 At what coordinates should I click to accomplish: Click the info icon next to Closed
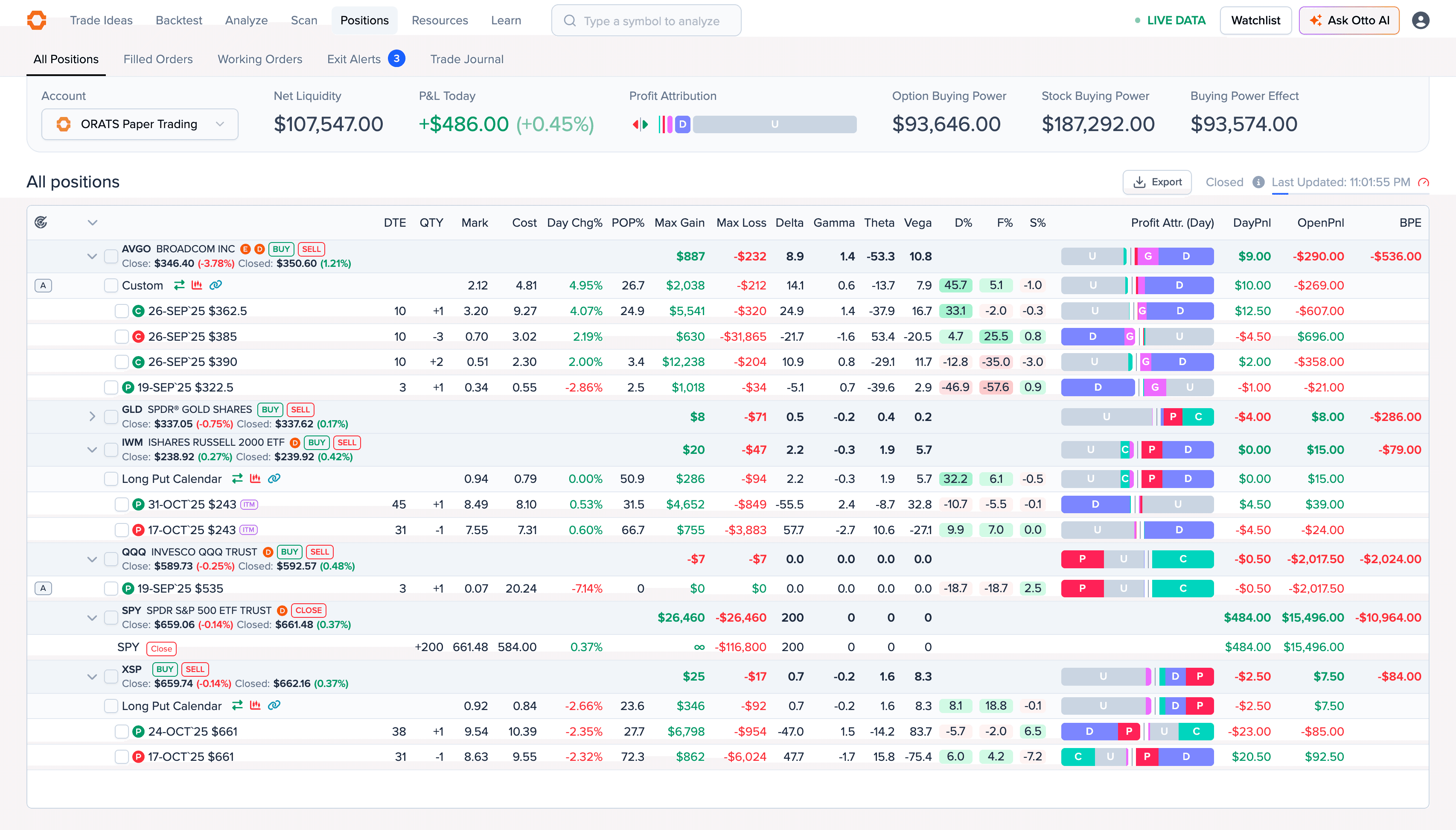point(1258,182)
